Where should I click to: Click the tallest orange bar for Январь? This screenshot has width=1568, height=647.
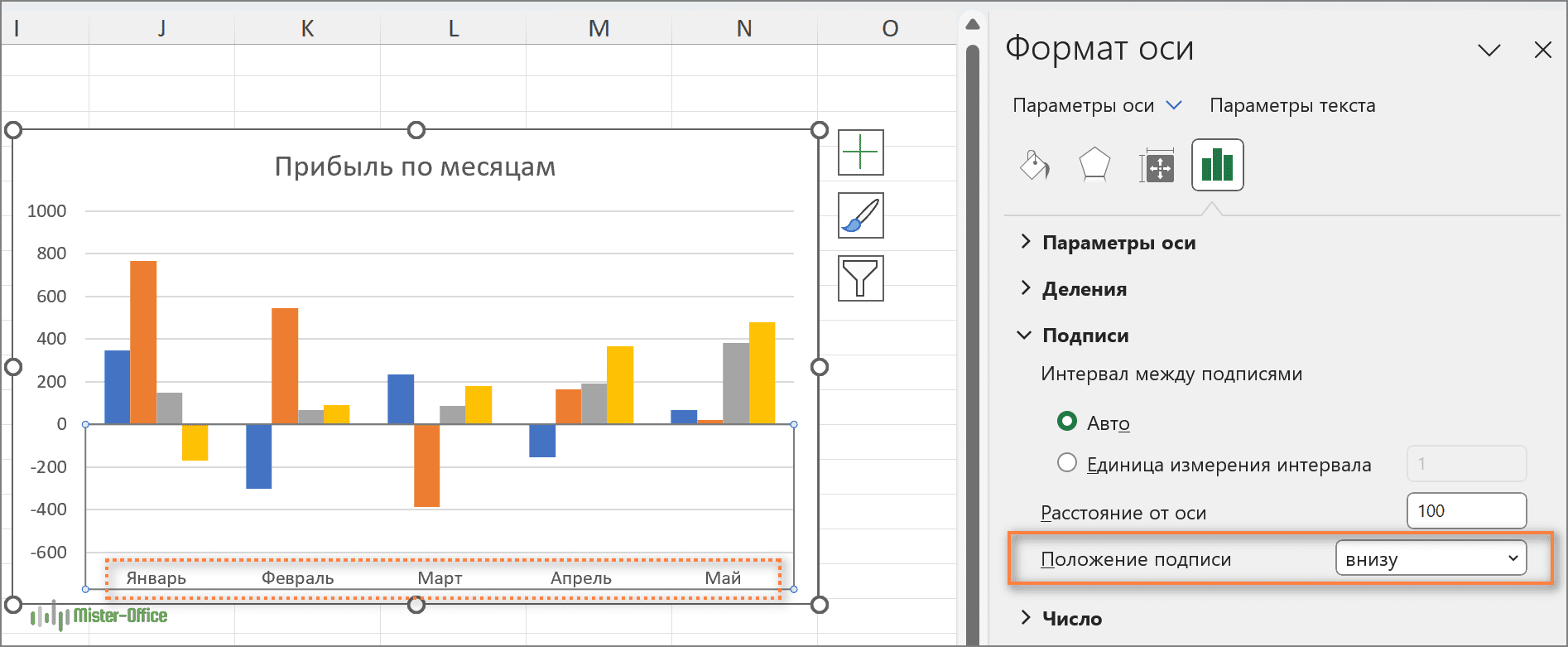coord(143,342)
